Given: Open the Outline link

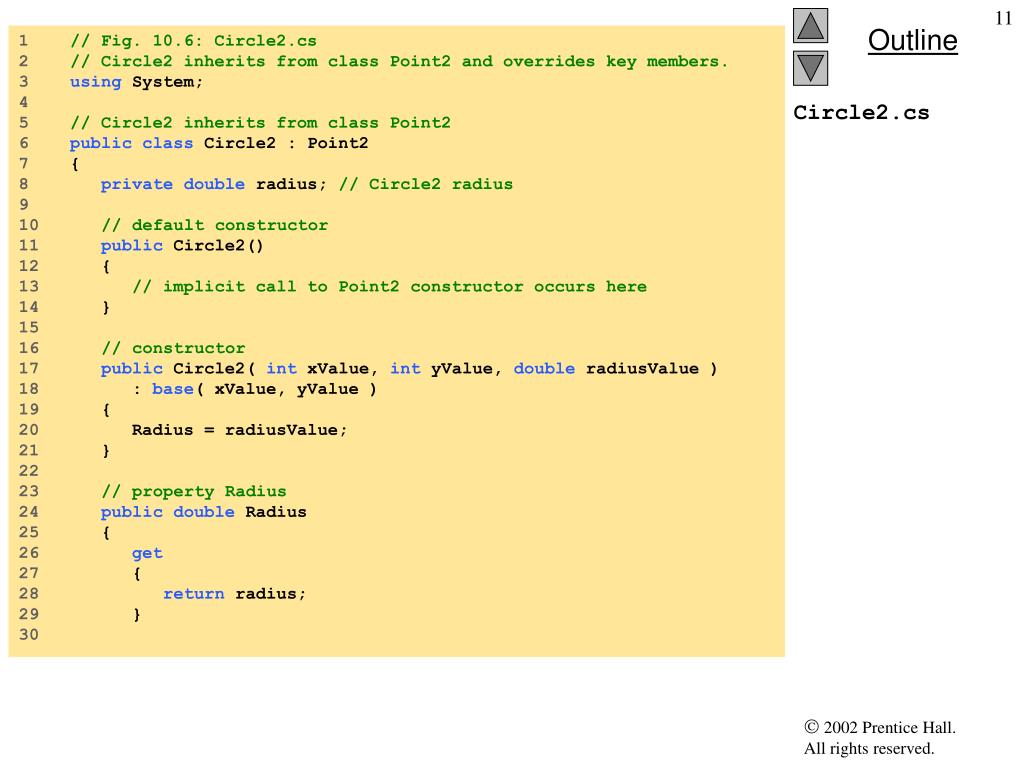Looking at the screenshot, I should click(912, 40).
